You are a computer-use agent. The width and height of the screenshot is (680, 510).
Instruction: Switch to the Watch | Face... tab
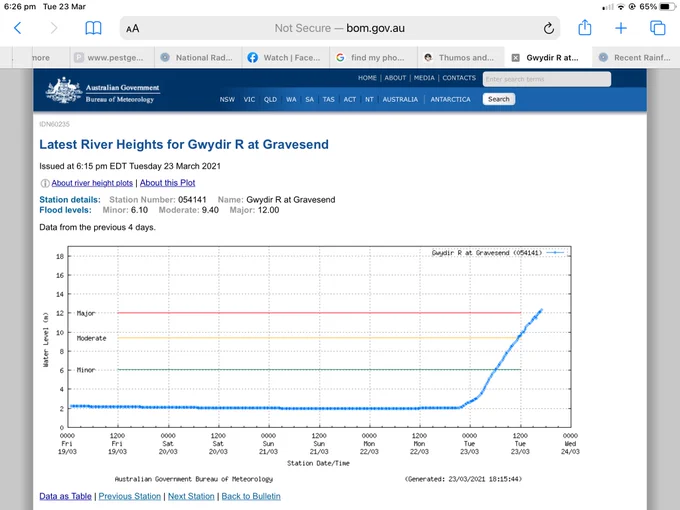[285, 58]
